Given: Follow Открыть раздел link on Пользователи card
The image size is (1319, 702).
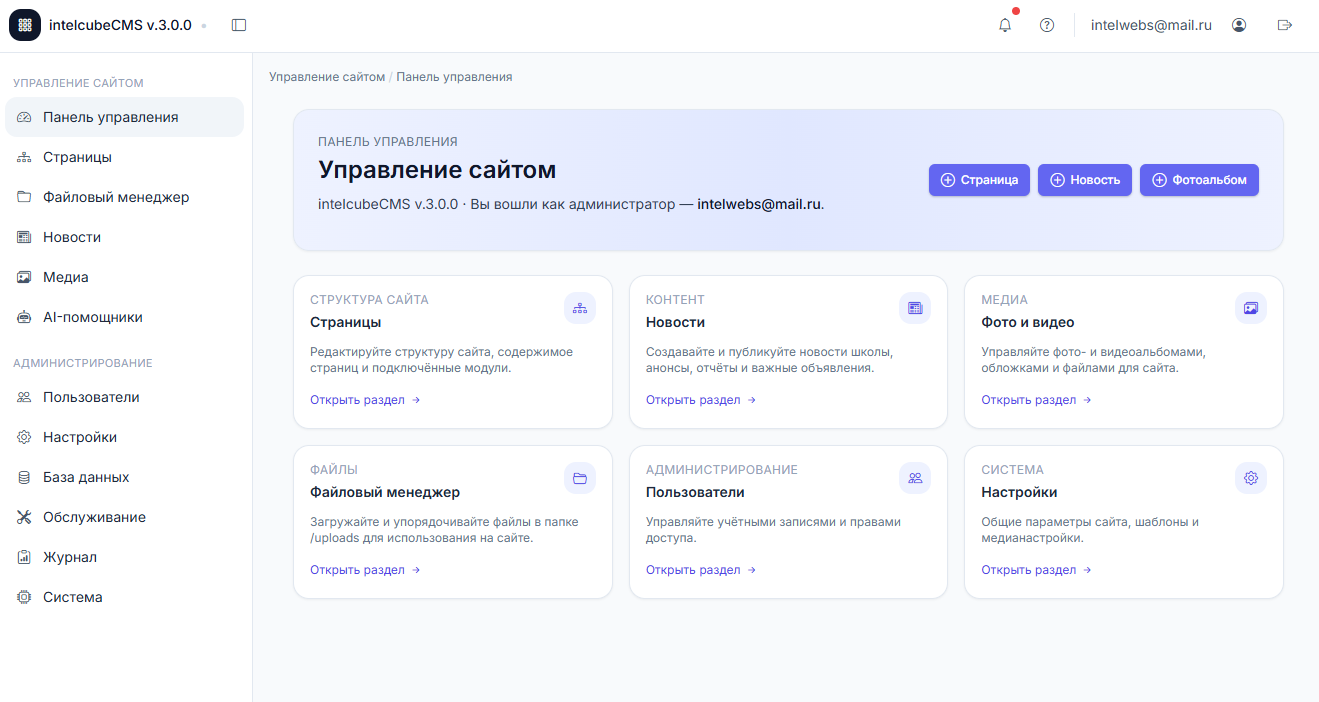Looking at the screenshot, I should point(694,569).
